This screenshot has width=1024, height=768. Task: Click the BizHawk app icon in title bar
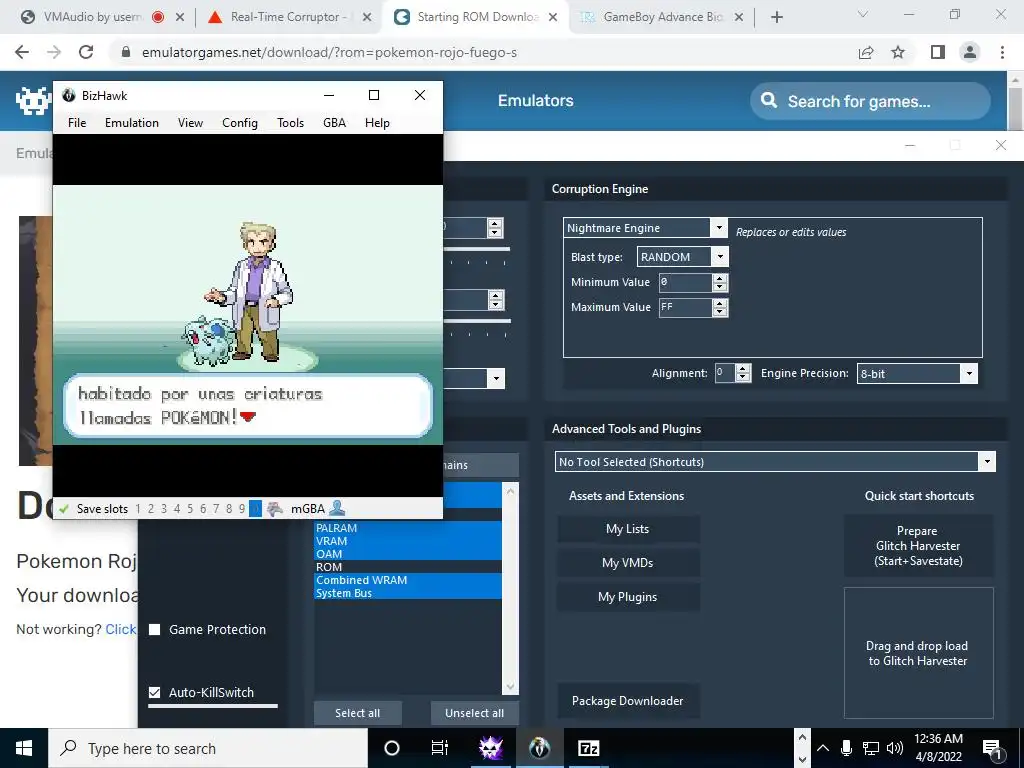69,95
